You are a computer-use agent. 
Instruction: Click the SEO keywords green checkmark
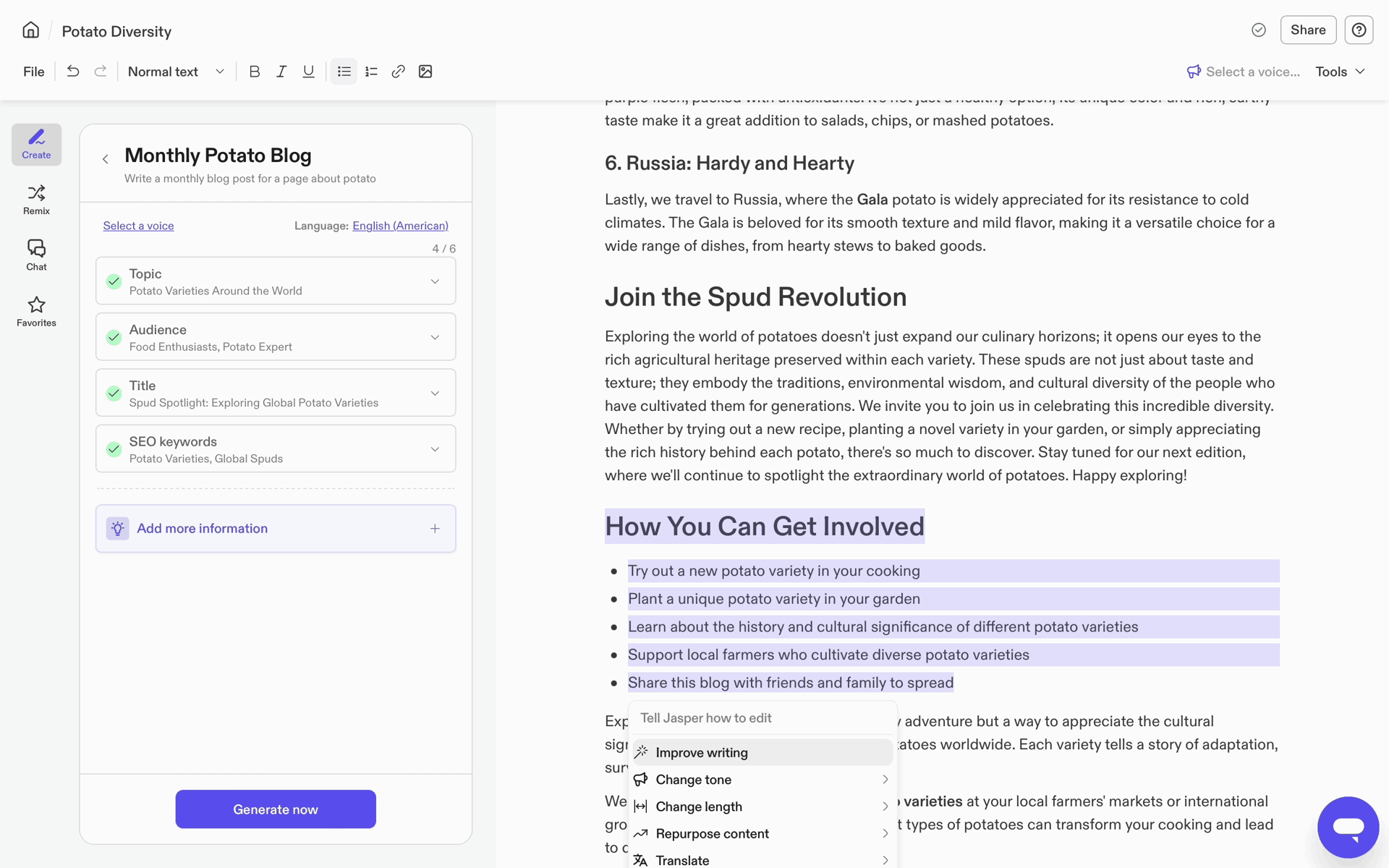[x=114, y=449]
